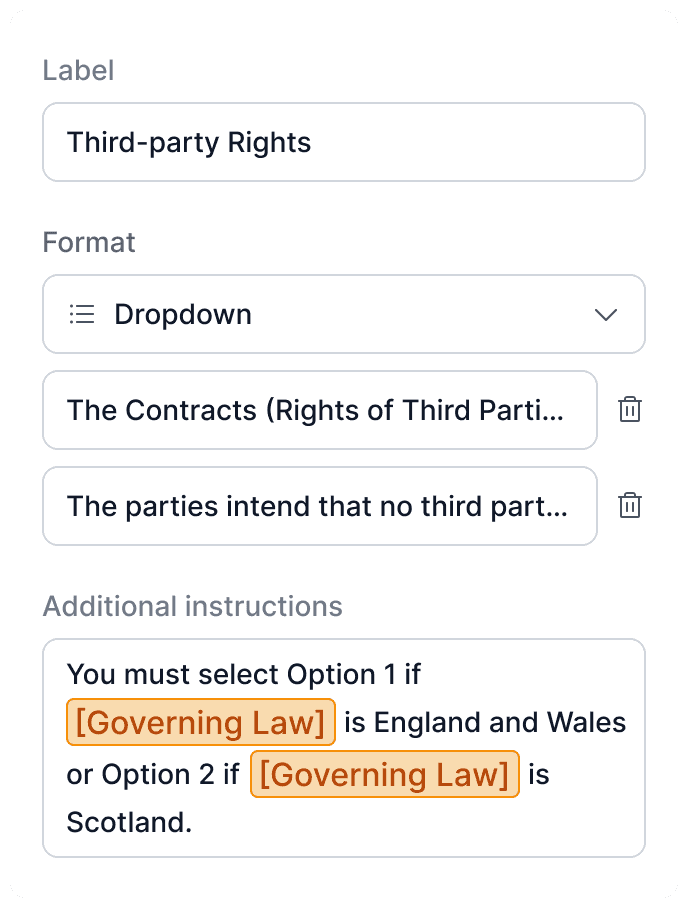
Task: Click the 'or Option 2 if' text
Action: point(152,774)
